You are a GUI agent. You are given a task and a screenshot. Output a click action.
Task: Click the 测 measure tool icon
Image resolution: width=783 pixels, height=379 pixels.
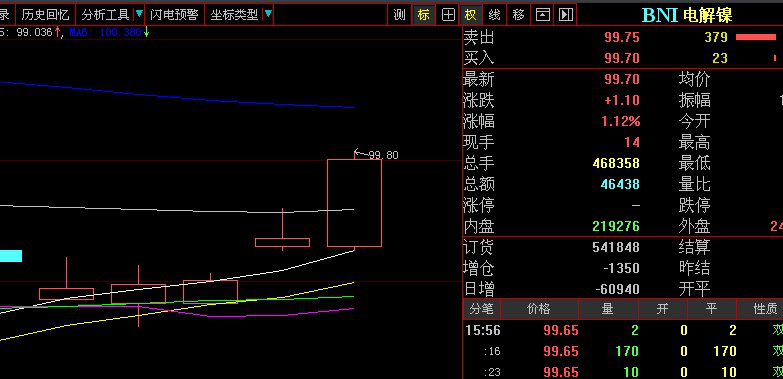click(399, 14)
